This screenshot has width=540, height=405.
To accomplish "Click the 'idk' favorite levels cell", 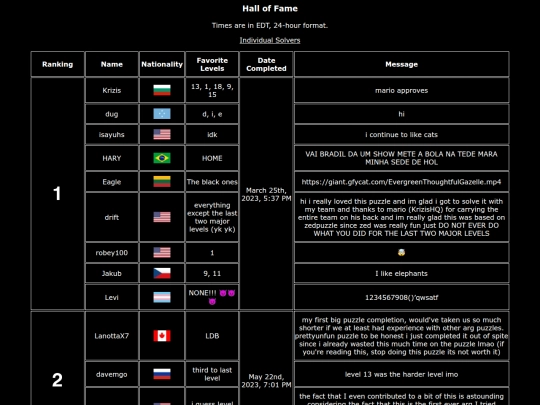I will [212, 135].
